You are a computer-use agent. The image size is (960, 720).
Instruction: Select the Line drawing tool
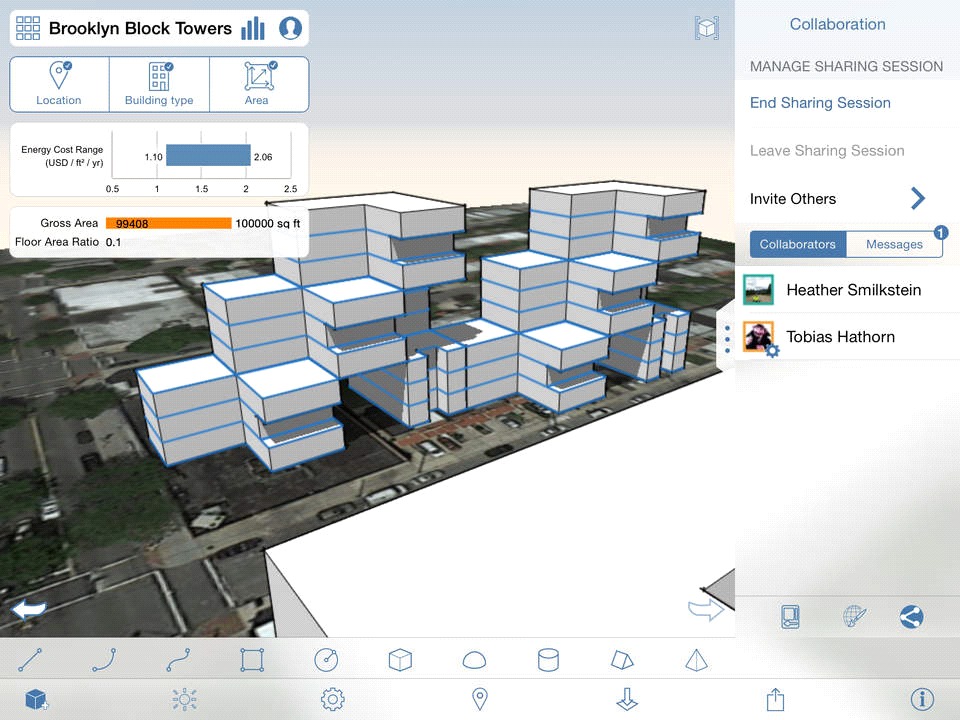[x=30, y=660]
